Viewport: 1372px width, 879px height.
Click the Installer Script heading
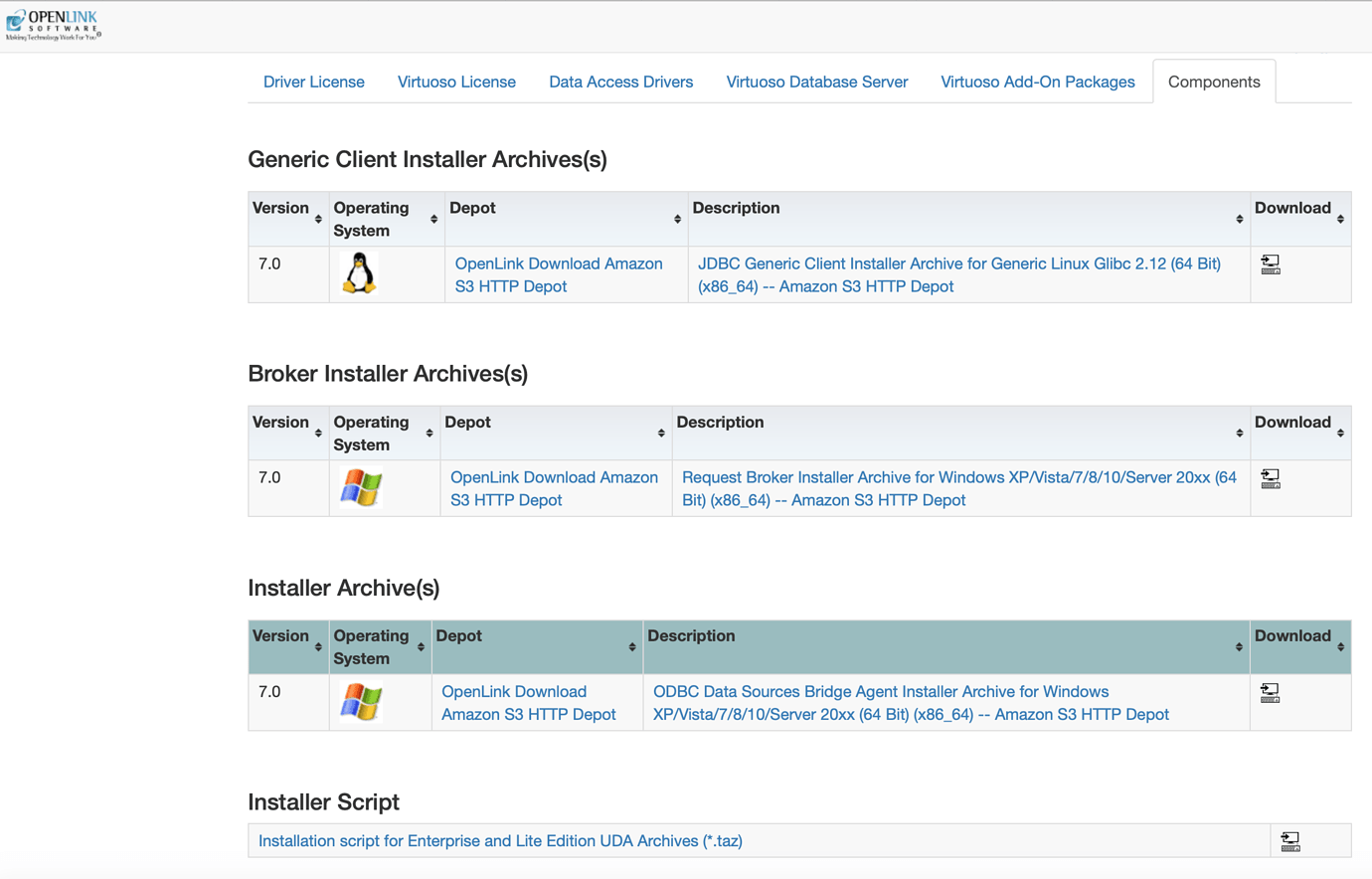pos(323,801)
